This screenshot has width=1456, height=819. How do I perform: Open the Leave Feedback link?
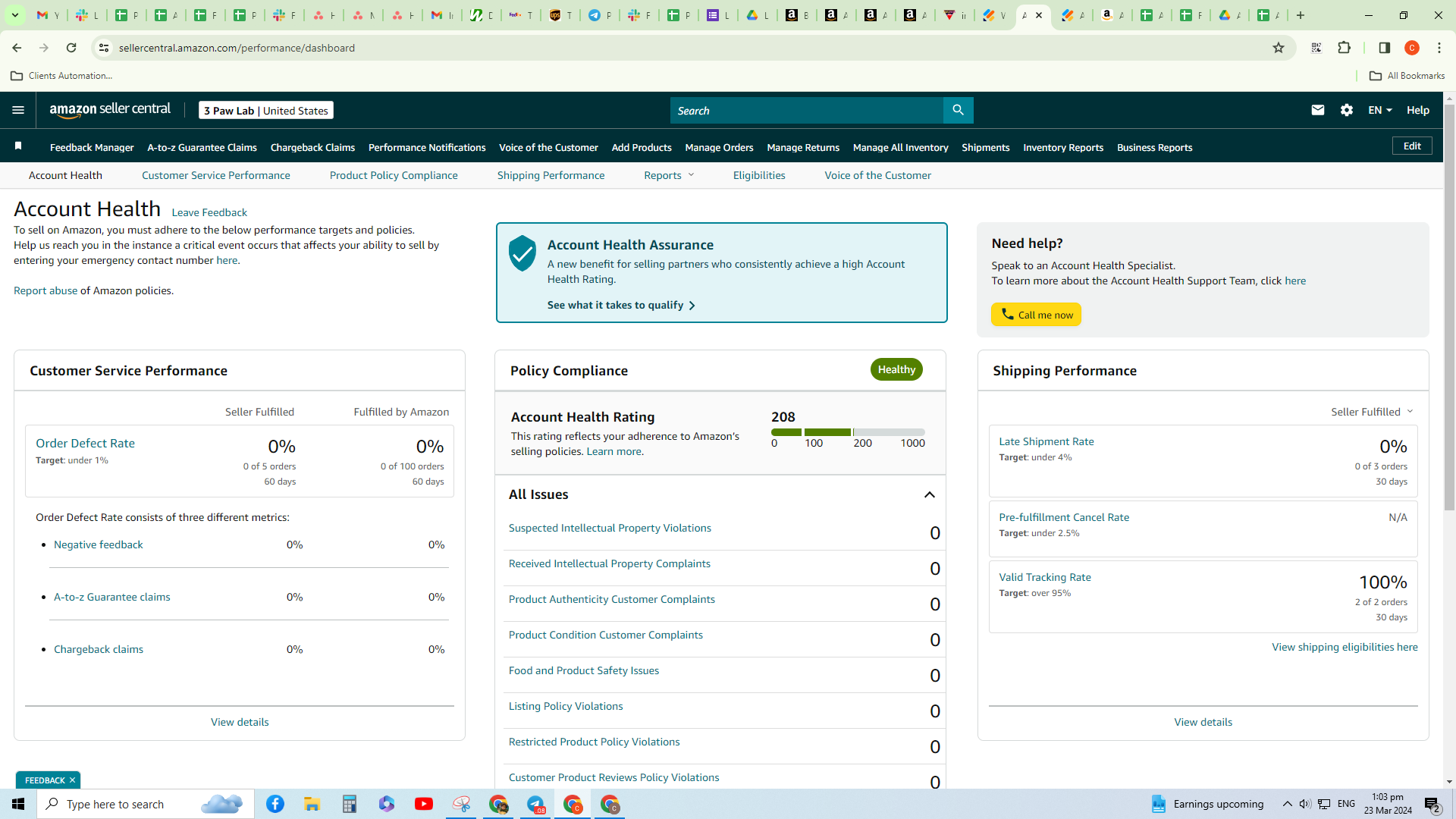(209, 212)
